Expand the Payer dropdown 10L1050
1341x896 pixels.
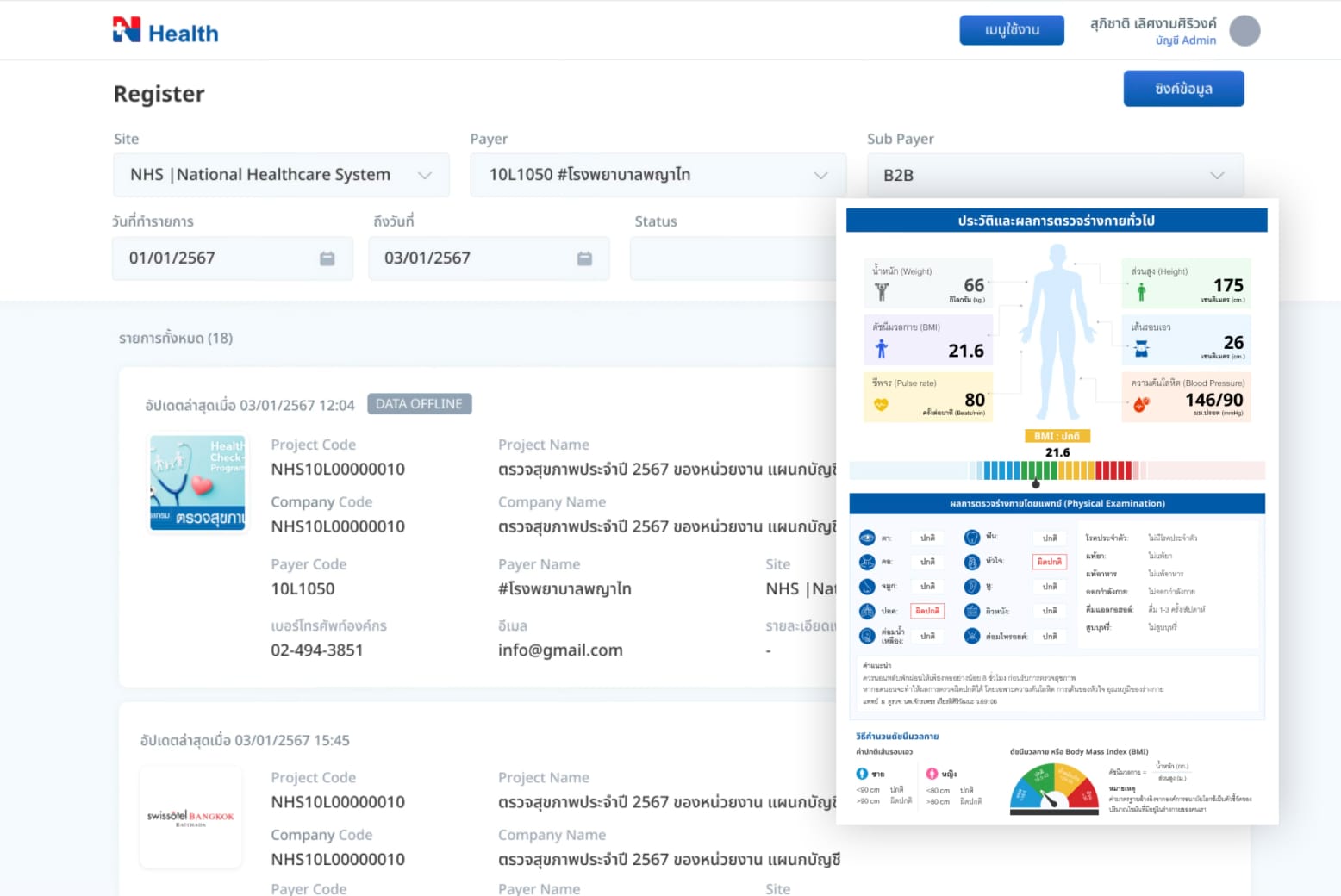tap(658, 175)
